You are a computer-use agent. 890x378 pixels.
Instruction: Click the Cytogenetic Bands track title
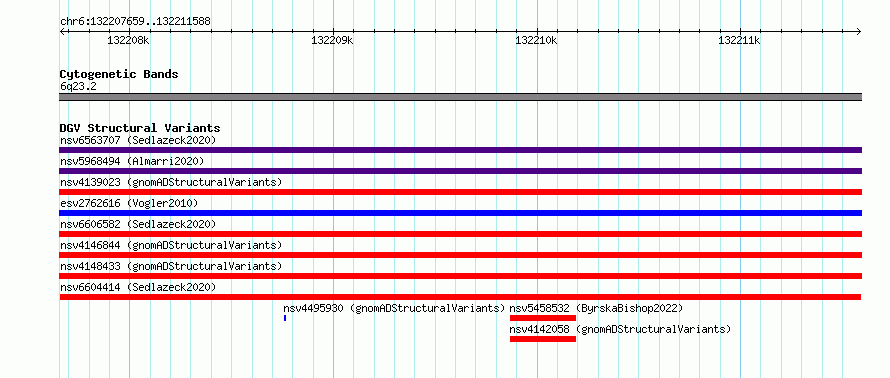click(119, 74)
